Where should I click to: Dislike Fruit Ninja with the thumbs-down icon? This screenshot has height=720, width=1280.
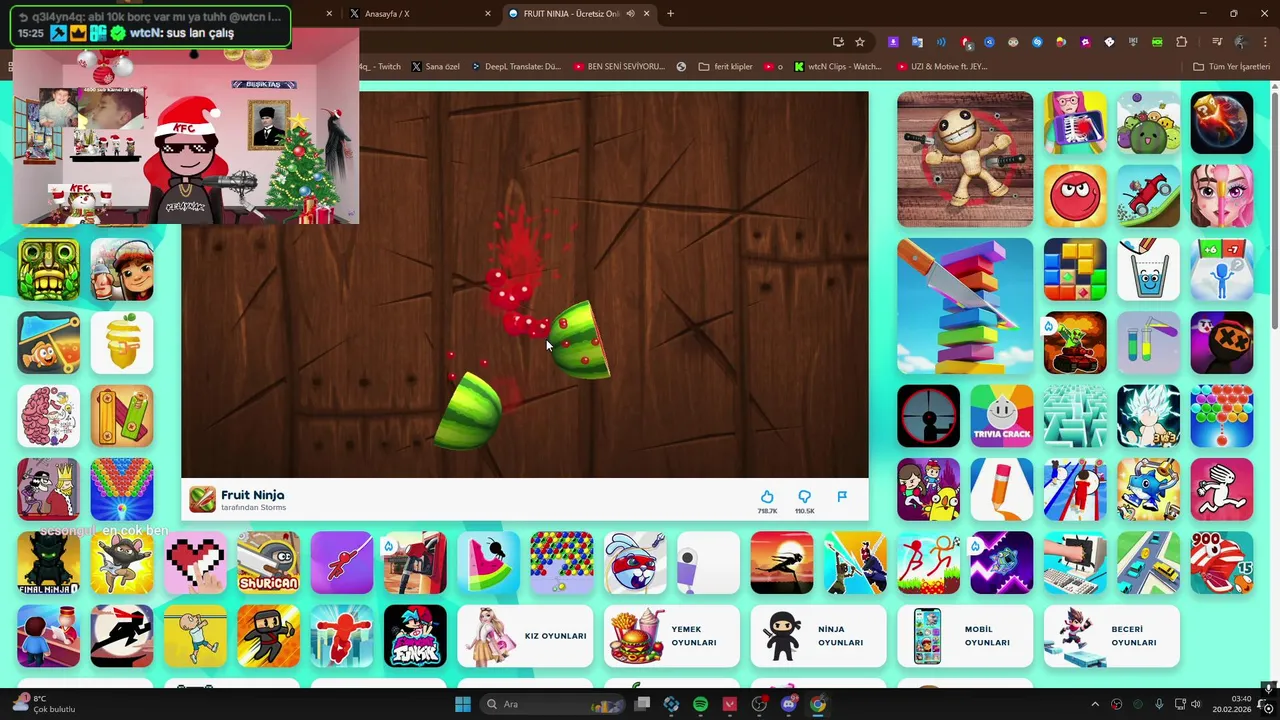pyautogui.click(x=804, y=497)
